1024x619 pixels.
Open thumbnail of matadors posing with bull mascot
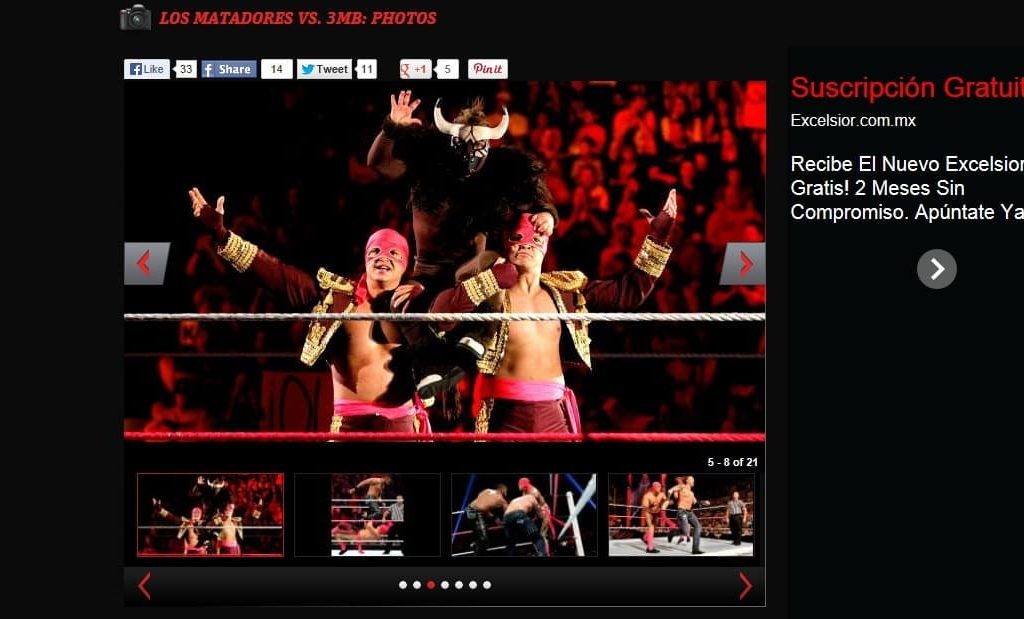(210, 514)
